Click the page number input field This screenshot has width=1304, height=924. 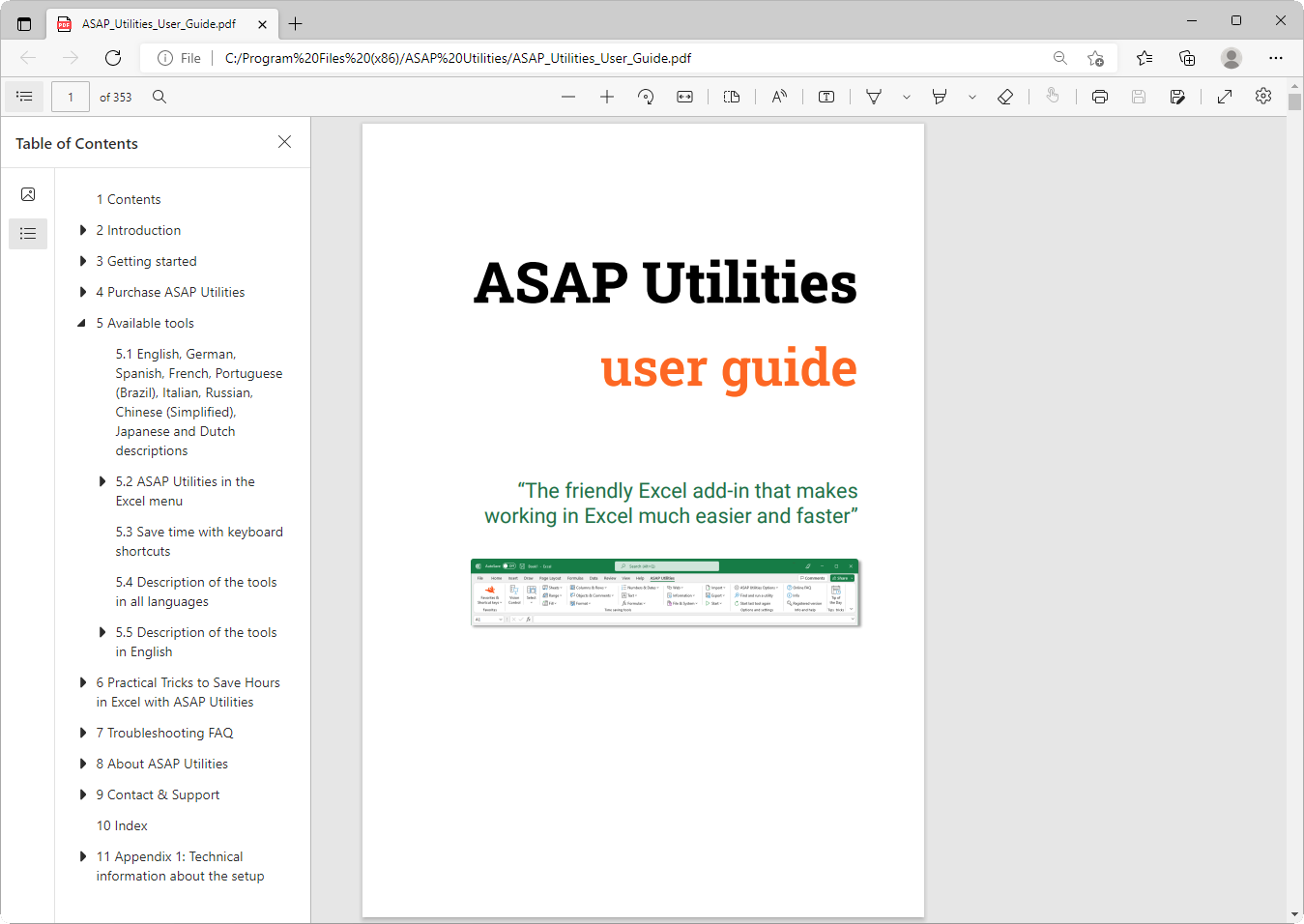point(71,97)
